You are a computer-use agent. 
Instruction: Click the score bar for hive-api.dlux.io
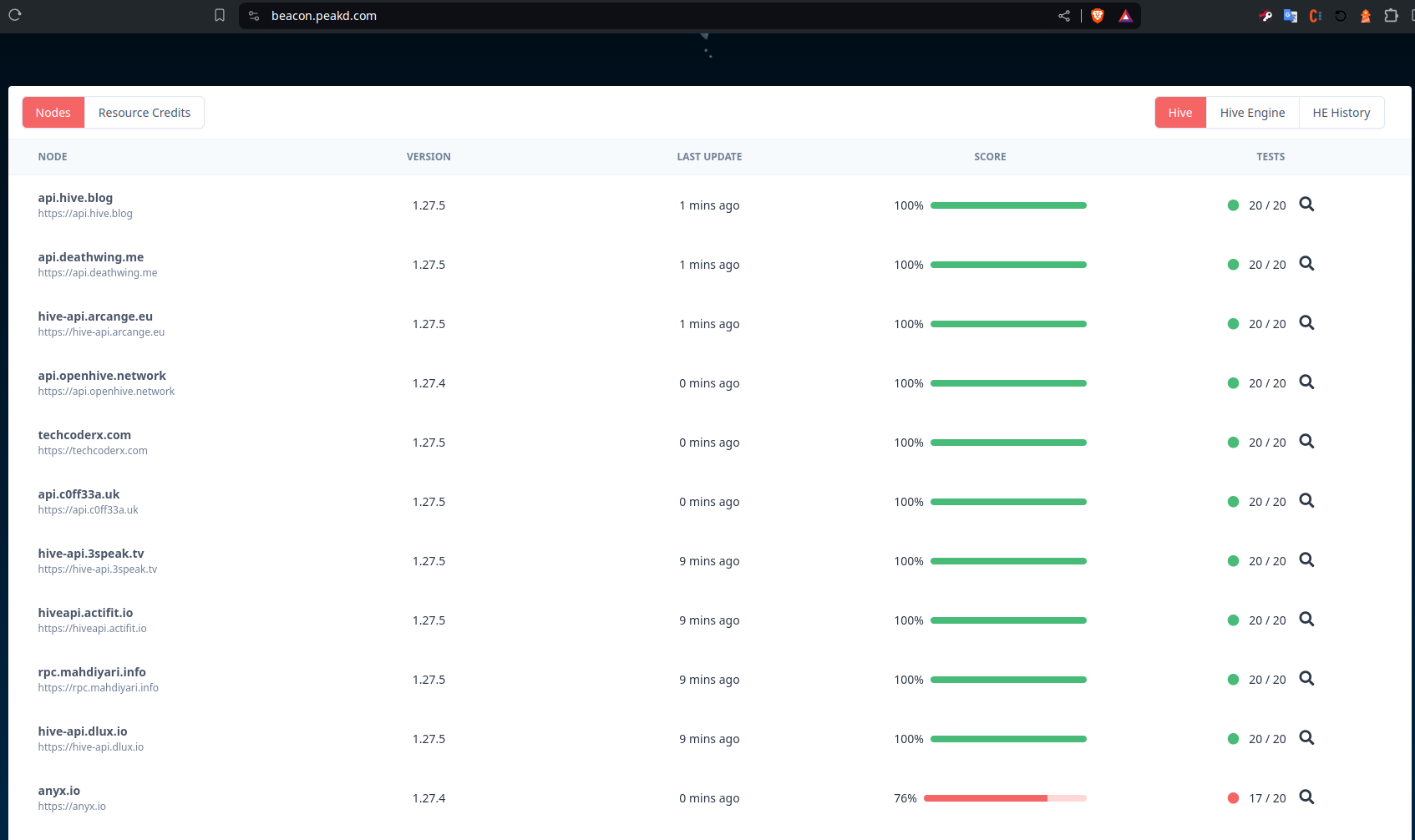1008,739
